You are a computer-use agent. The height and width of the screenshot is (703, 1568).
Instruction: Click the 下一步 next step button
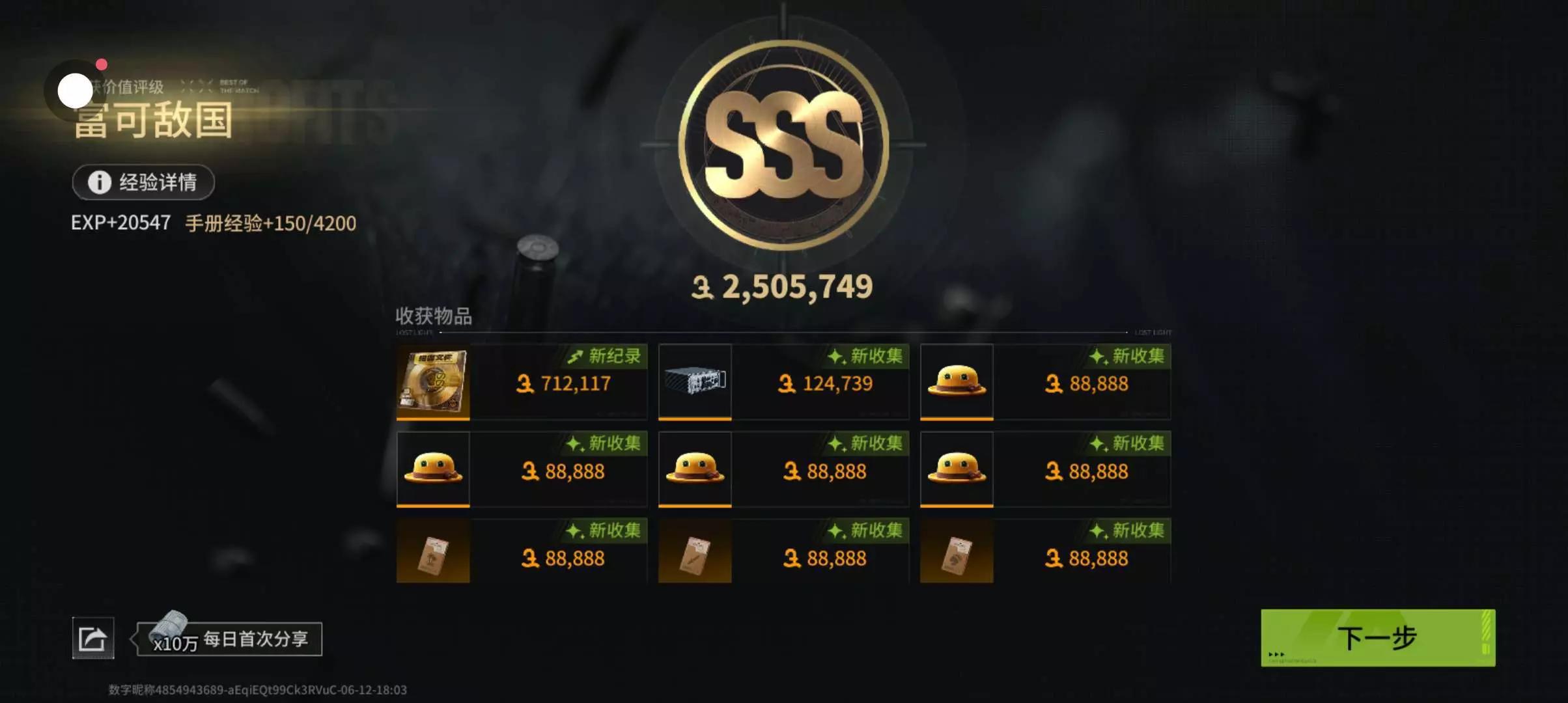(x=1378, y=638)
